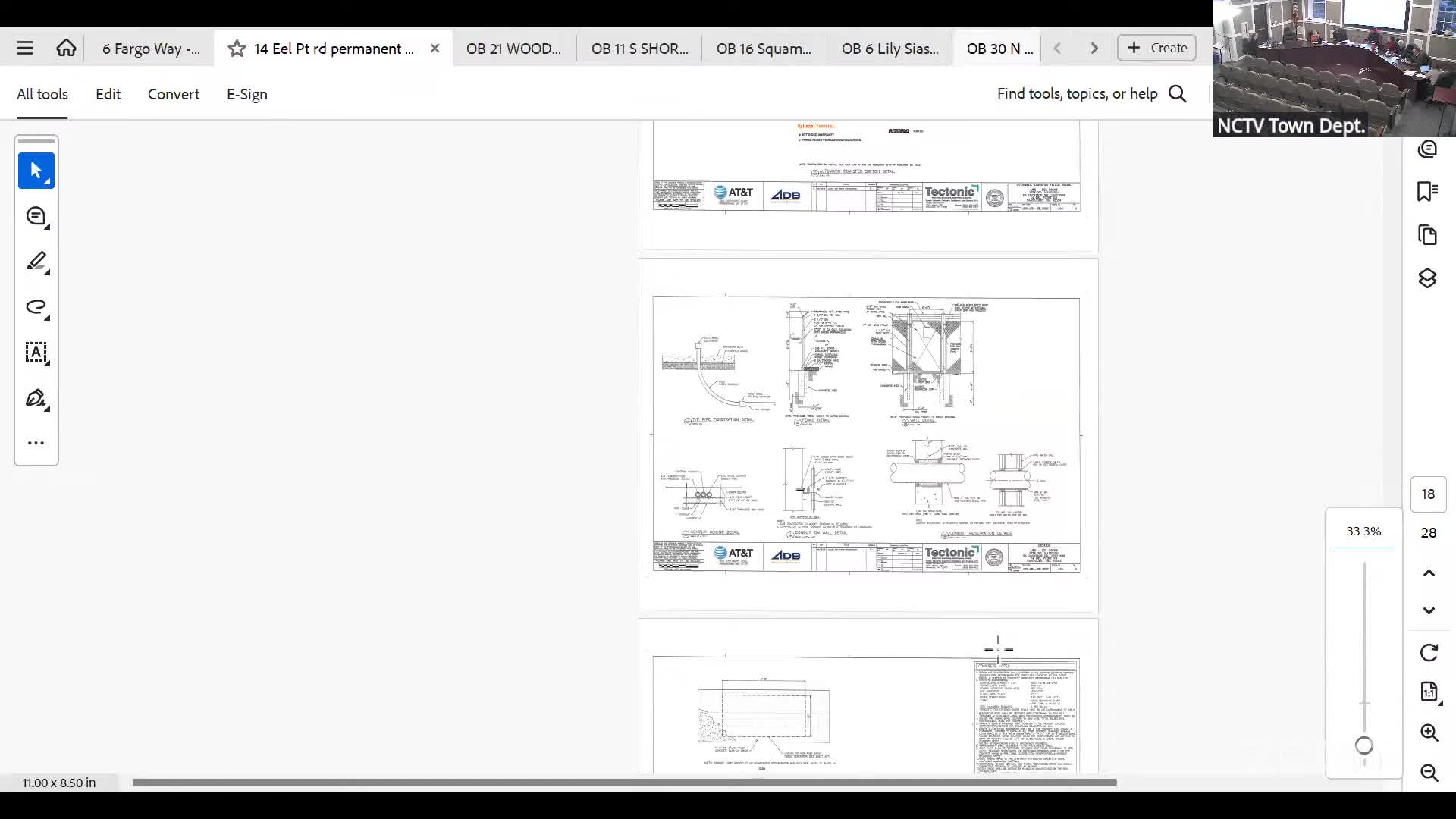Click the zoom out magnifier
The height and width of the screenshot is (819, 1456).
pyautogui.click(x=1429, y=773)
